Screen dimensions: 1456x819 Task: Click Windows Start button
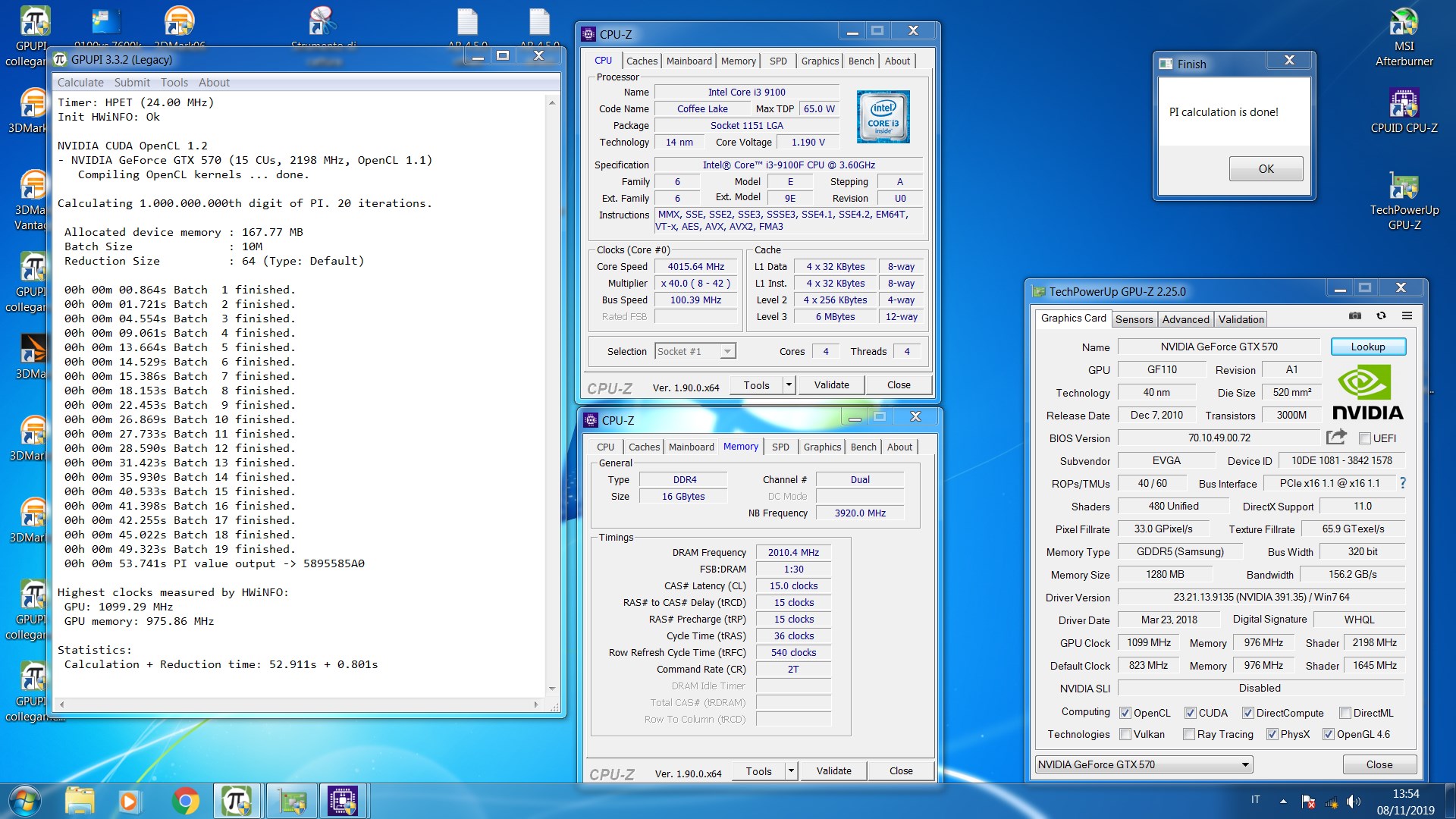(x=24, y=801)
